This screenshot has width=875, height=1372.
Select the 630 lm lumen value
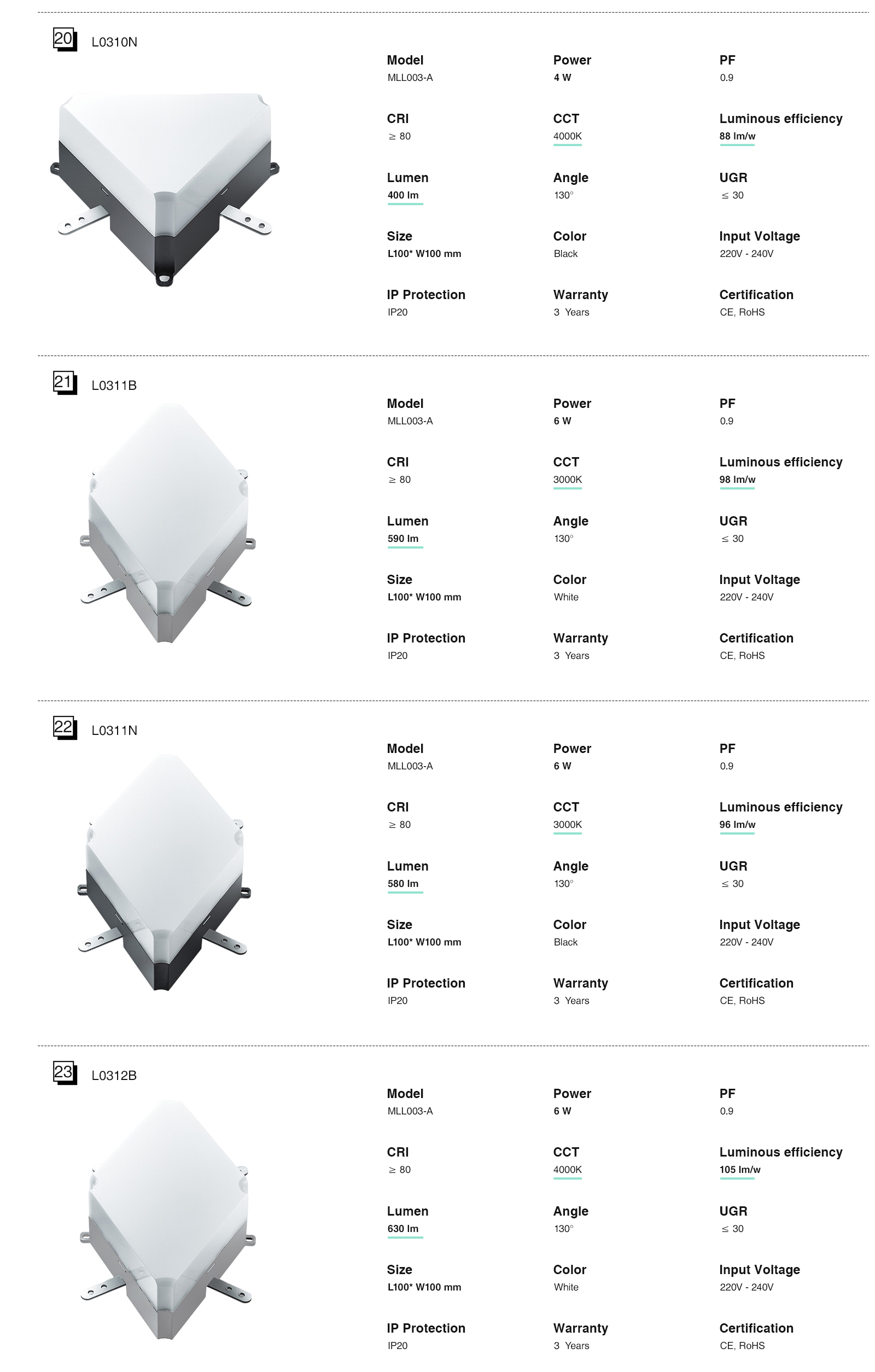click(x=402, y=1229)
